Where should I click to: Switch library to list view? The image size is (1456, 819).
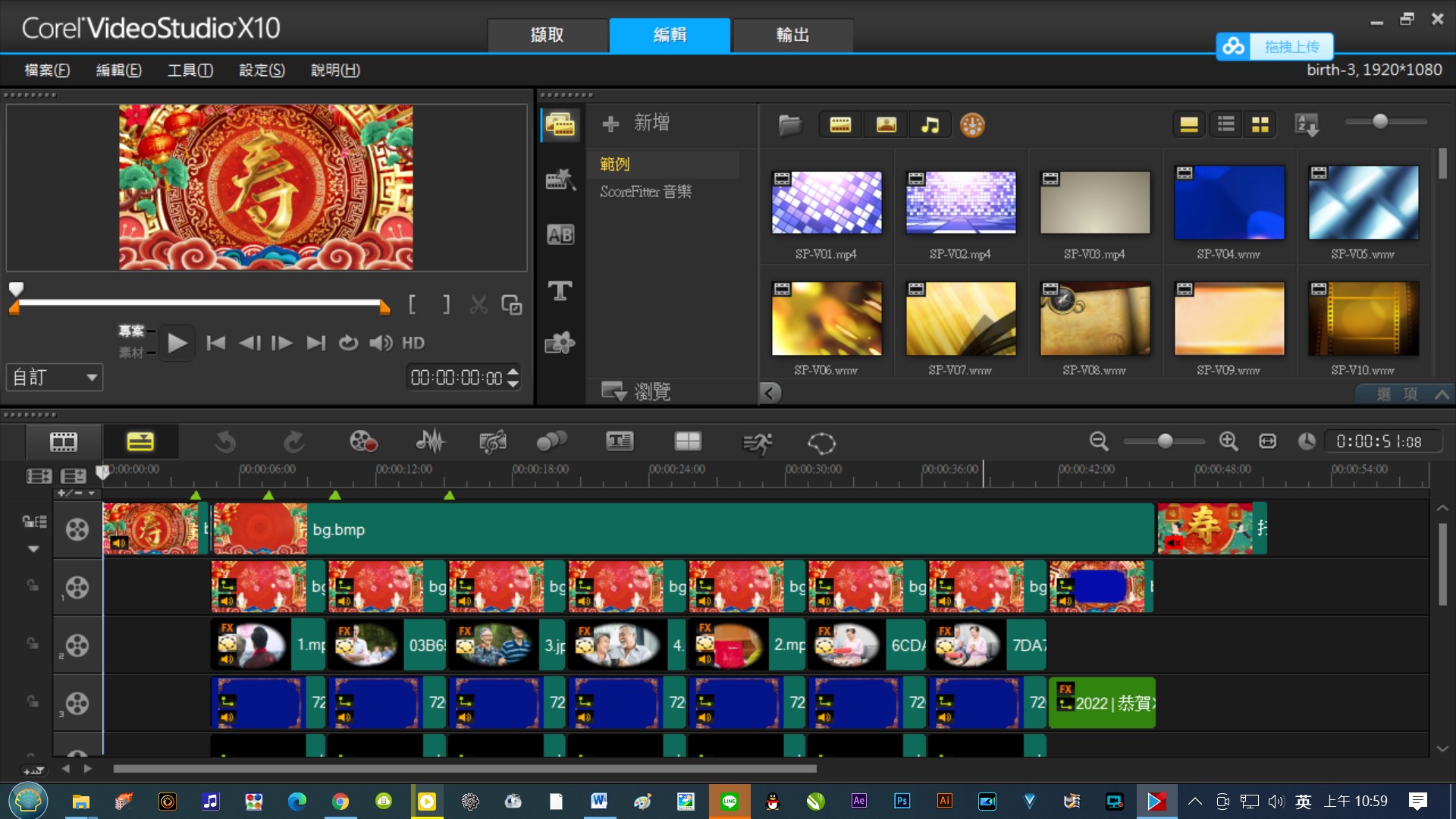1226,124
